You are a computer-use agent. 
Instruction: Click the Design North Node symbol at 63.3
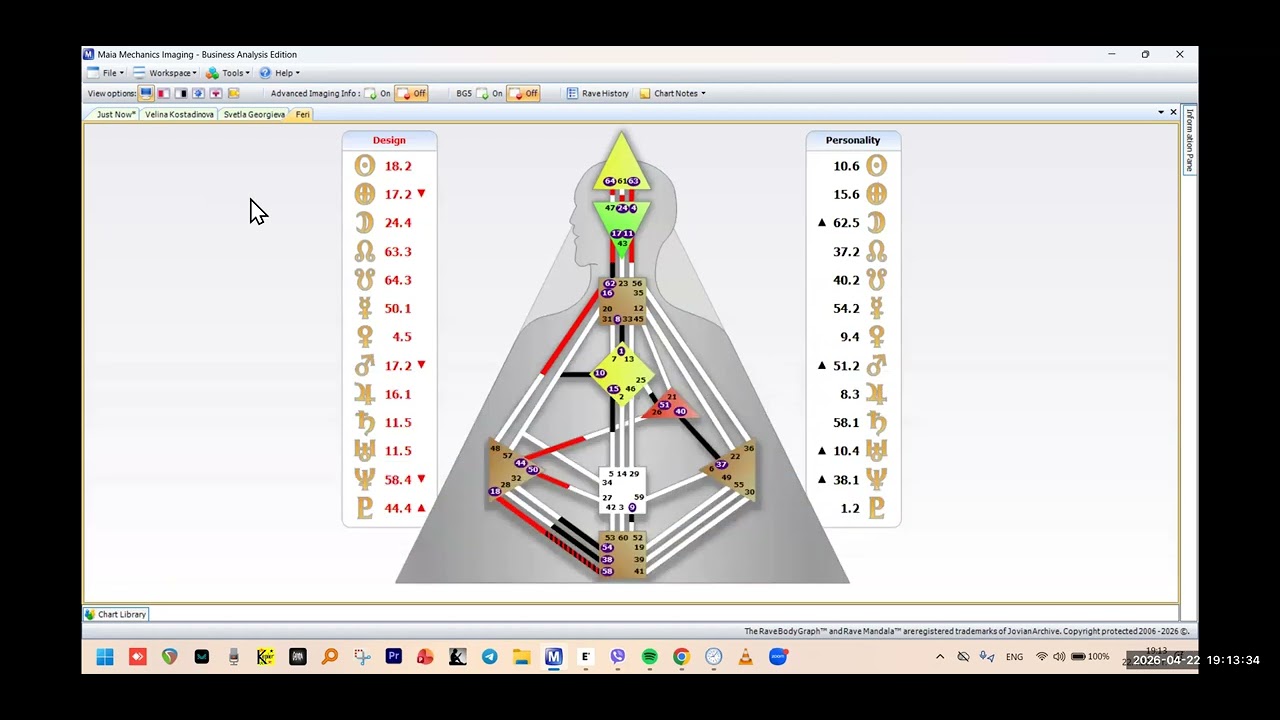click(x=365, y=251)
